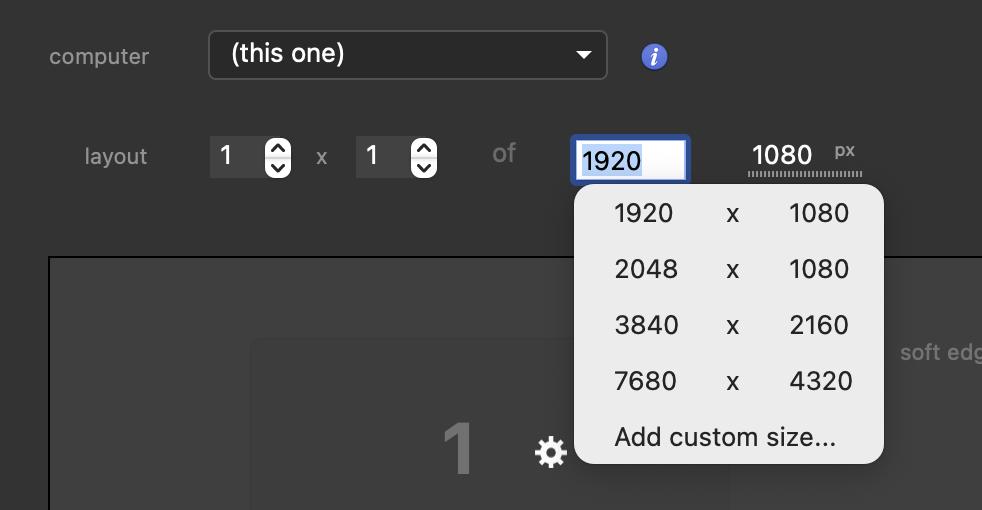This screenshot has width=982, height=510.
Task: Click the layout rows number field
Action: 382,157
